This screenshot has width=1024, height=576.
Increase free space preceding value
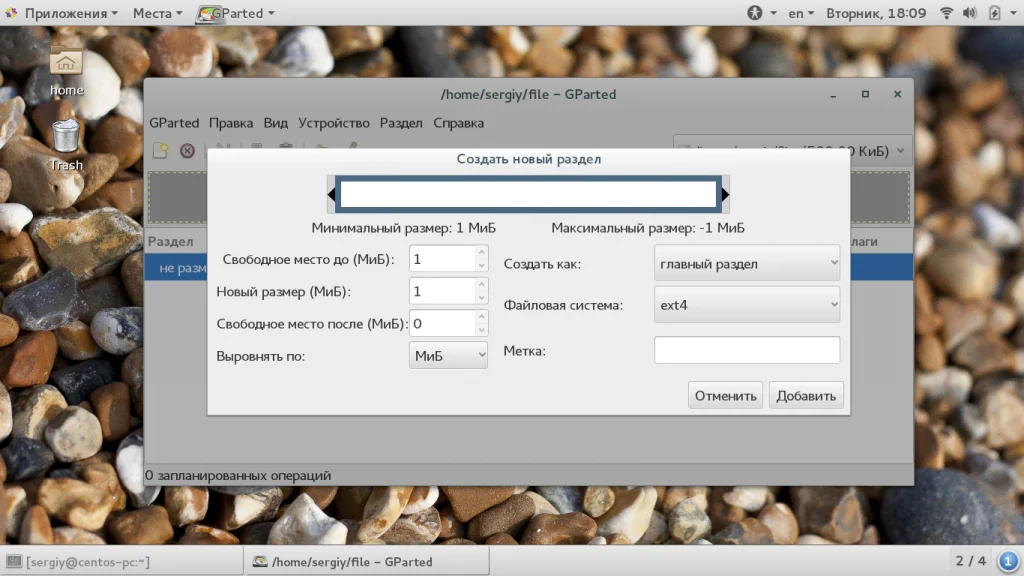pyautogui.click(x=481, y=252)
